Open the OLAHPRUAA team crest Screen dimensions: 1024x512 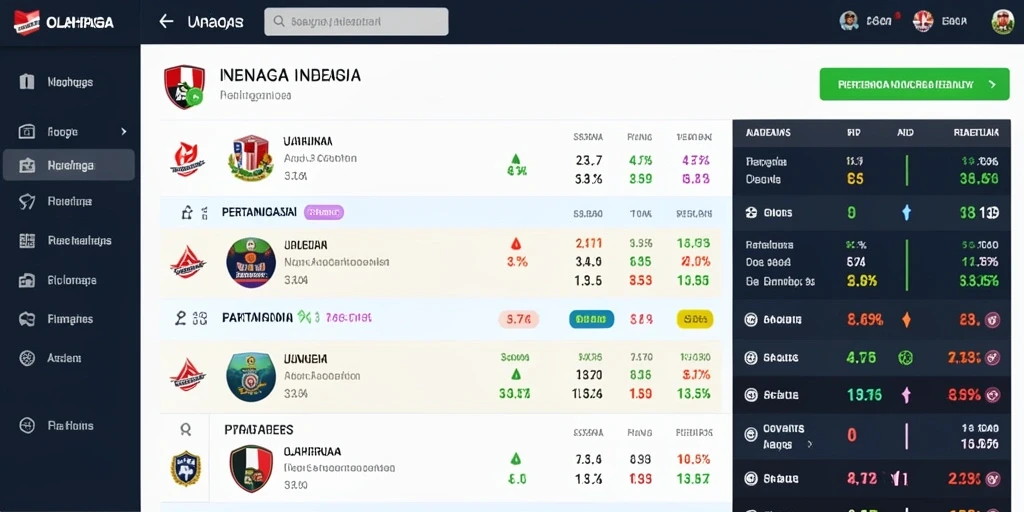(x=251, y=469)
